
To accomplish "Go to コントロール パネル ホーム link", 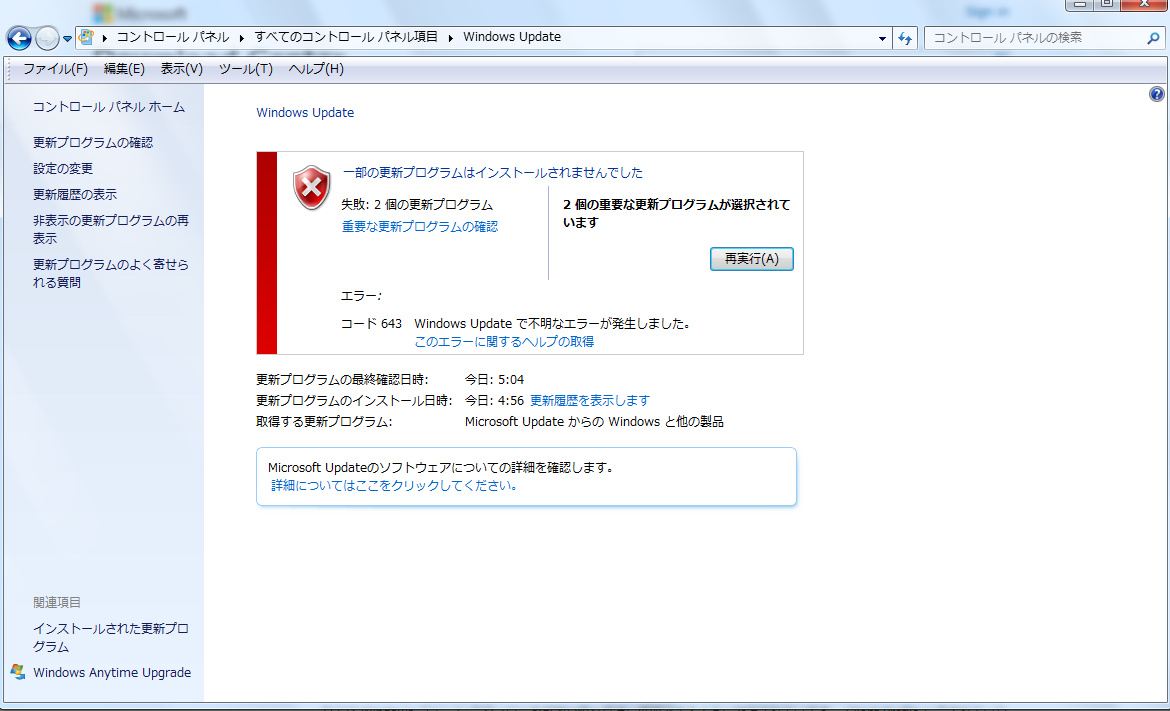I will pyautogui.click(x=109, y=107).
